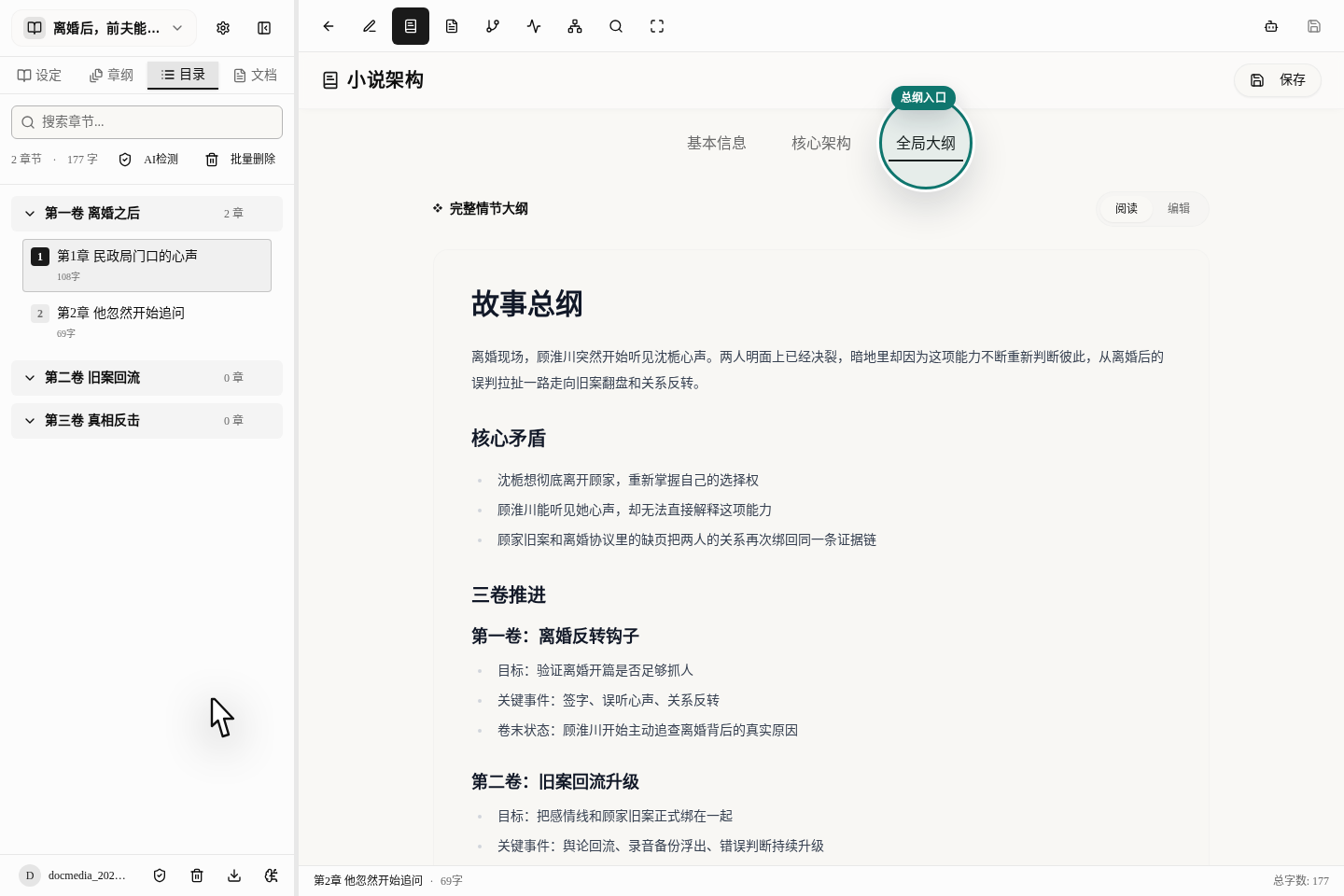Screen dimensions: 1344x896
Task: Toggle the theme icon at bottom left
Action: tap(272, 875)
